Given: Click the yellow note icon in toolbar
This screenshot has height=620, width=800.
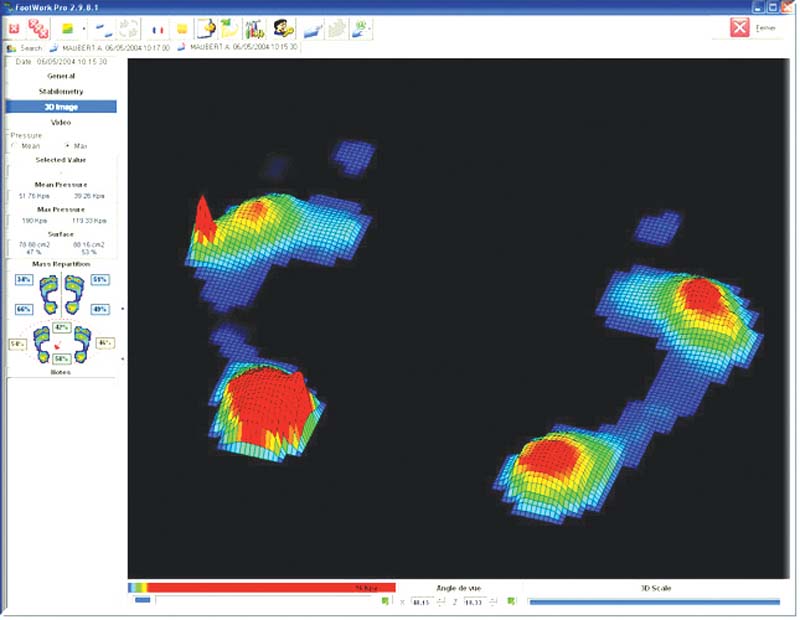Looking at the screenshot, I should [182, 29].
